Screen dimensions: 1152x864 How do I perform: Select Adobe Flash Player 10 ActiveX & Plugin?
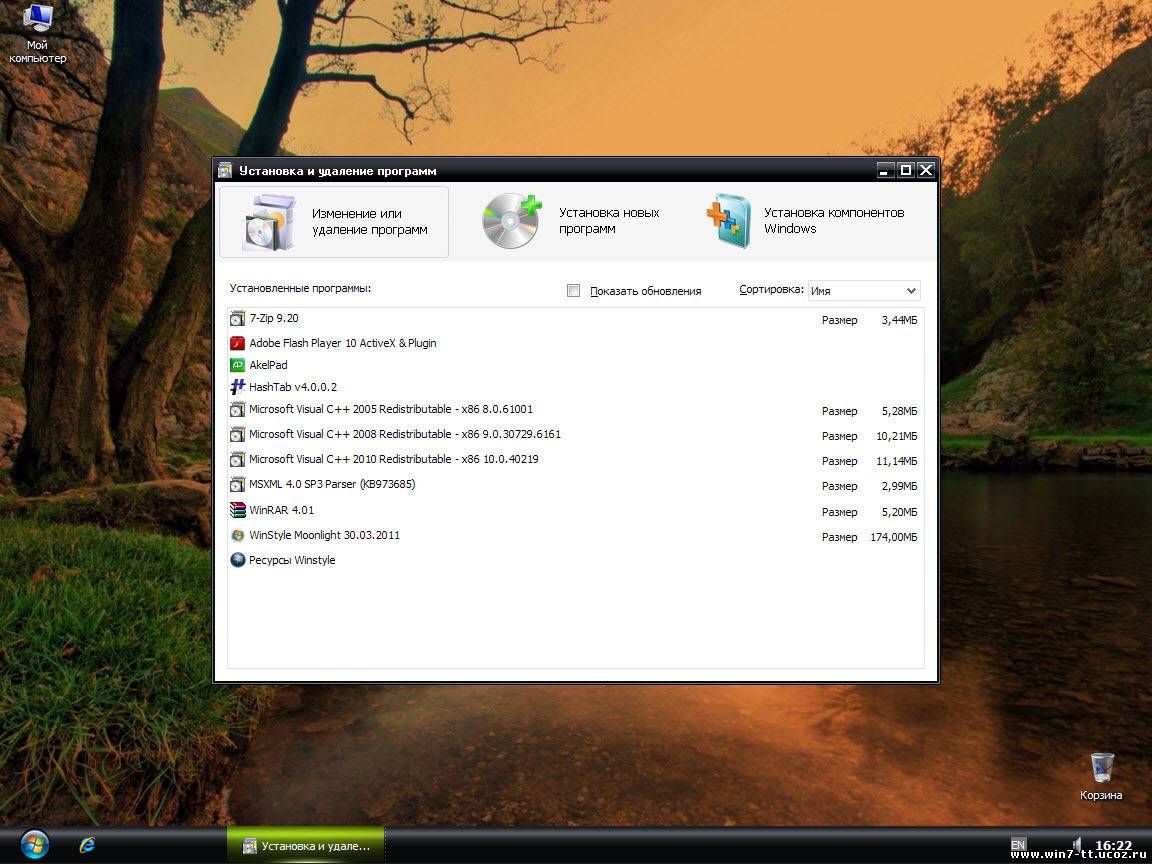click(575, 343)
